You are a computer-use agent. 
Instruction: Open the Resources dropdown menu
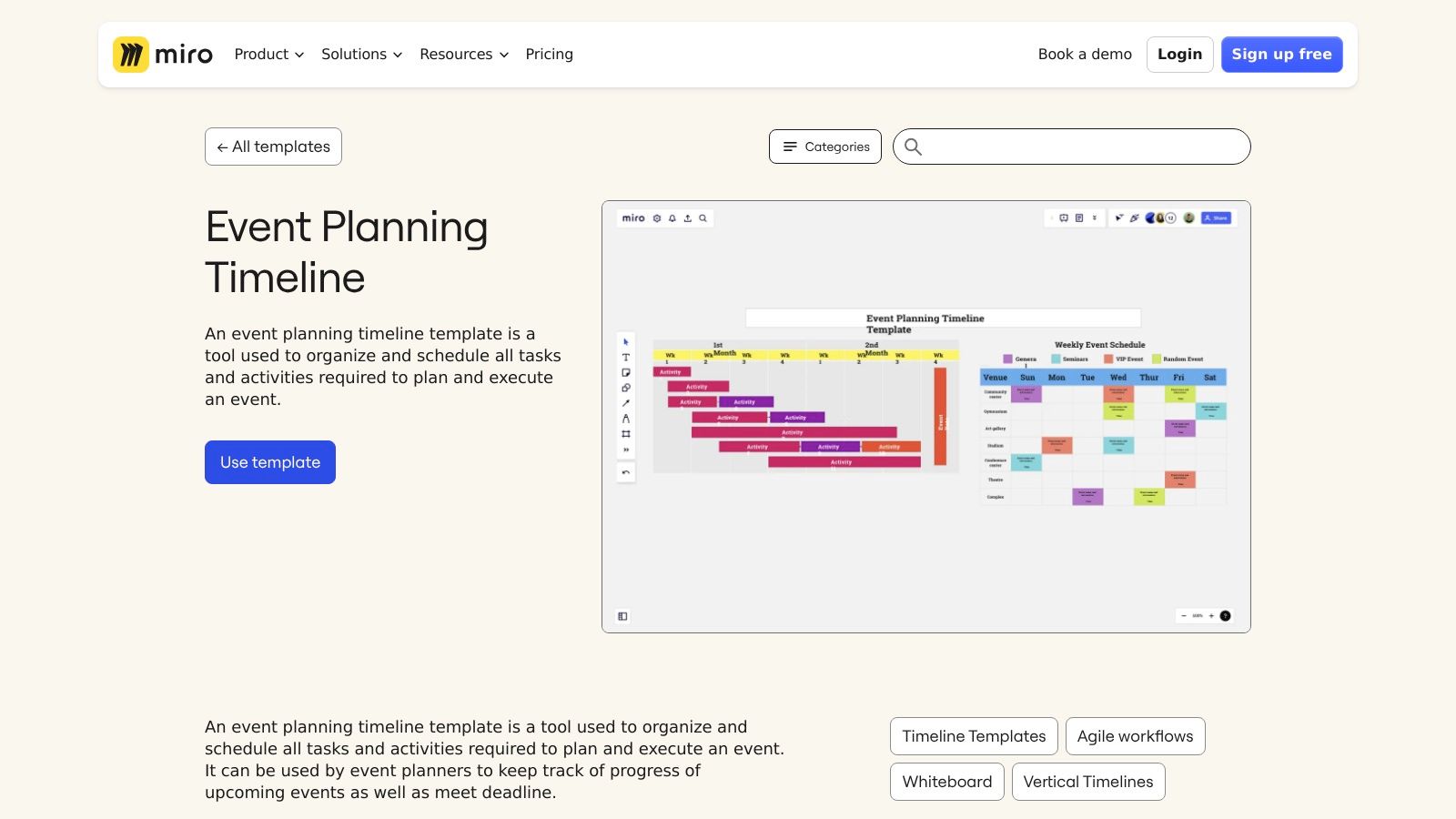[x=464, y=55]
